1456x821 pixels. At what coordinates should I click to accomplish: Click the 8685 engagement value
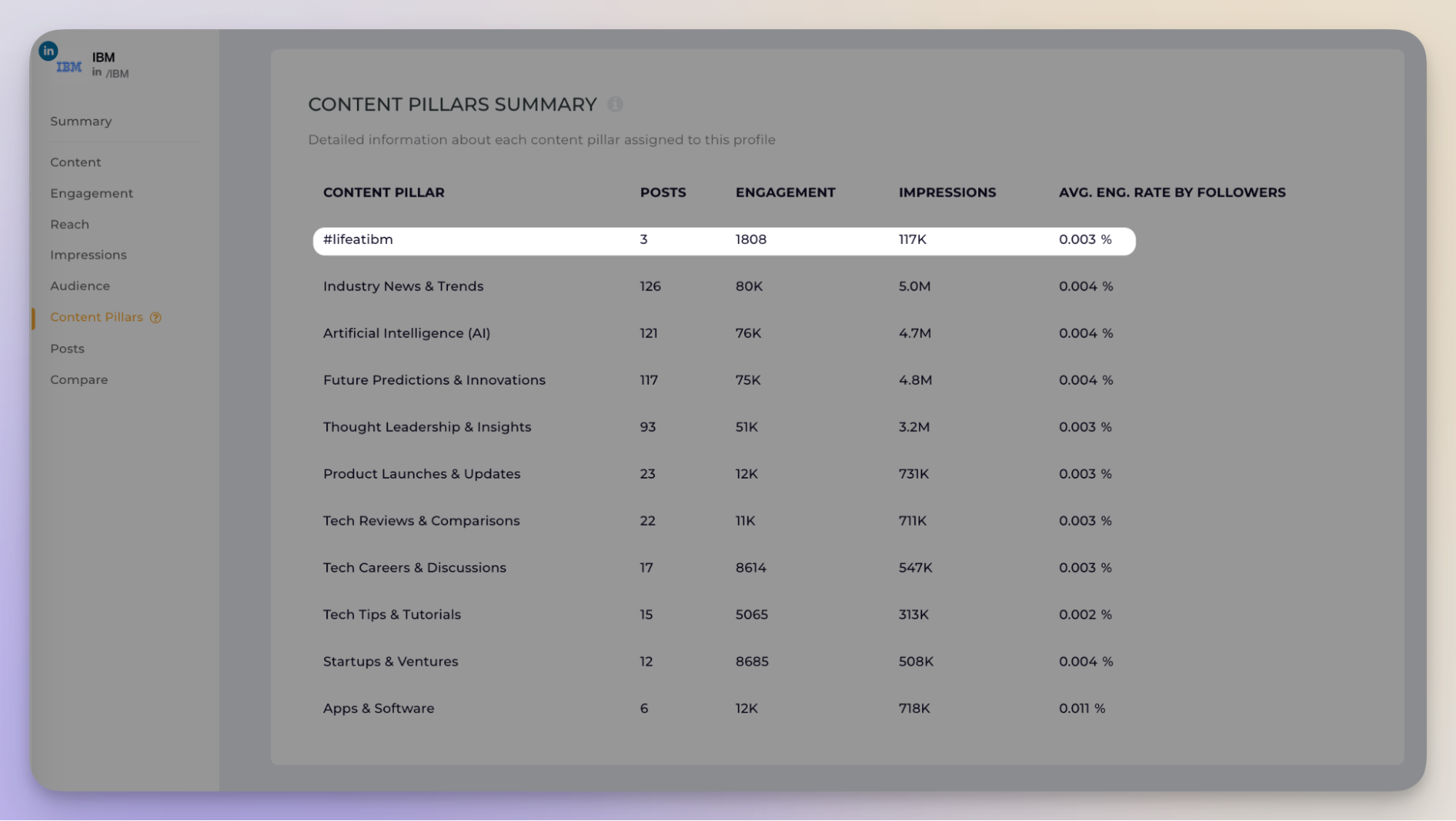click(752, 662)
